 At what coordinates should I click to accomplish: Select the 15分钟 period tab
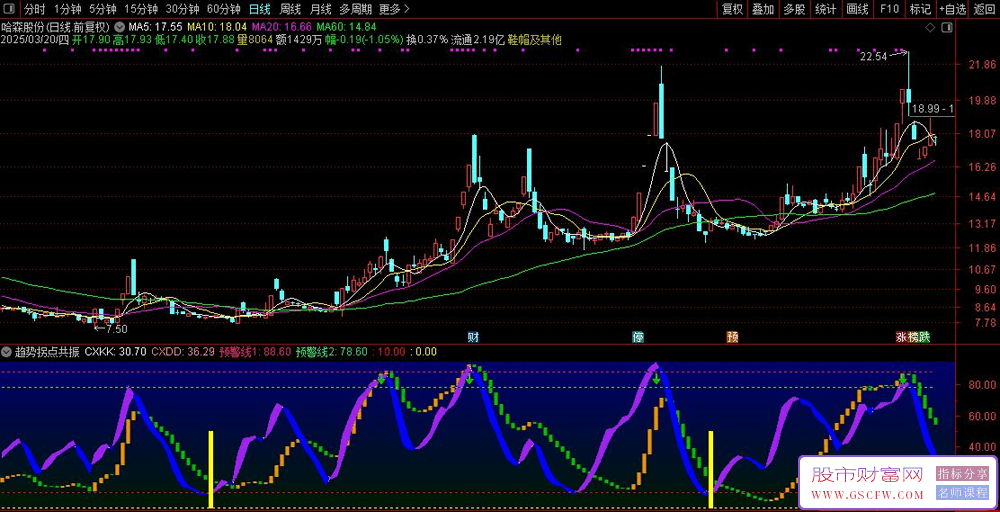141,9
